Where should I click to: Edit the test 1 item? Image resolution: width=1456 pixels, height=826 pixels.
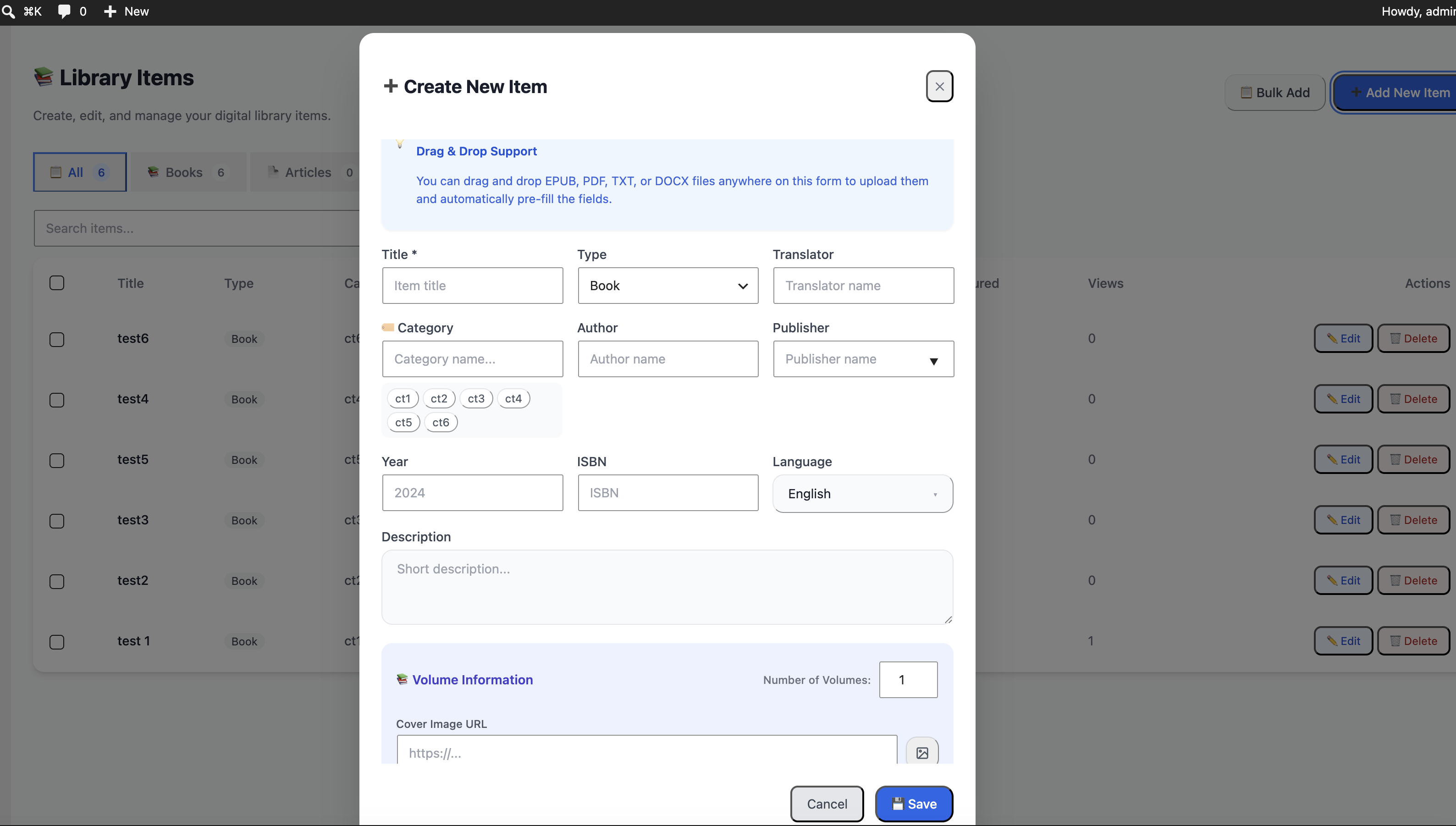(1343, 641)
